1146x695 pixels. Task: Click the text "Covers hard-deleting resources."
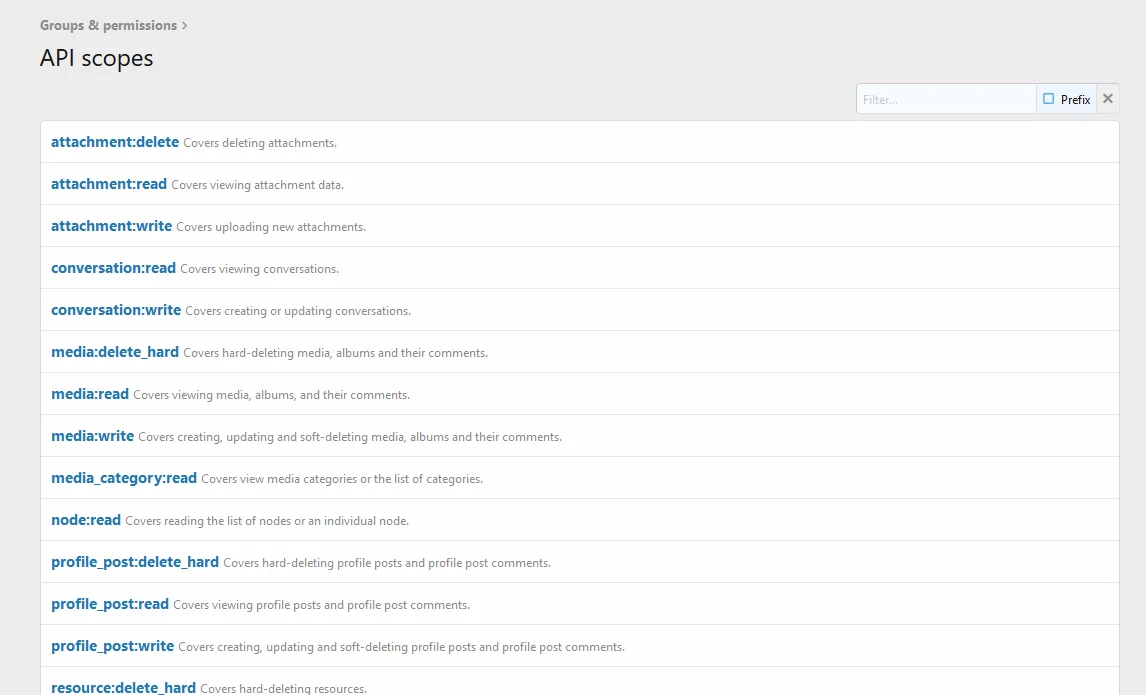point(284,688)
